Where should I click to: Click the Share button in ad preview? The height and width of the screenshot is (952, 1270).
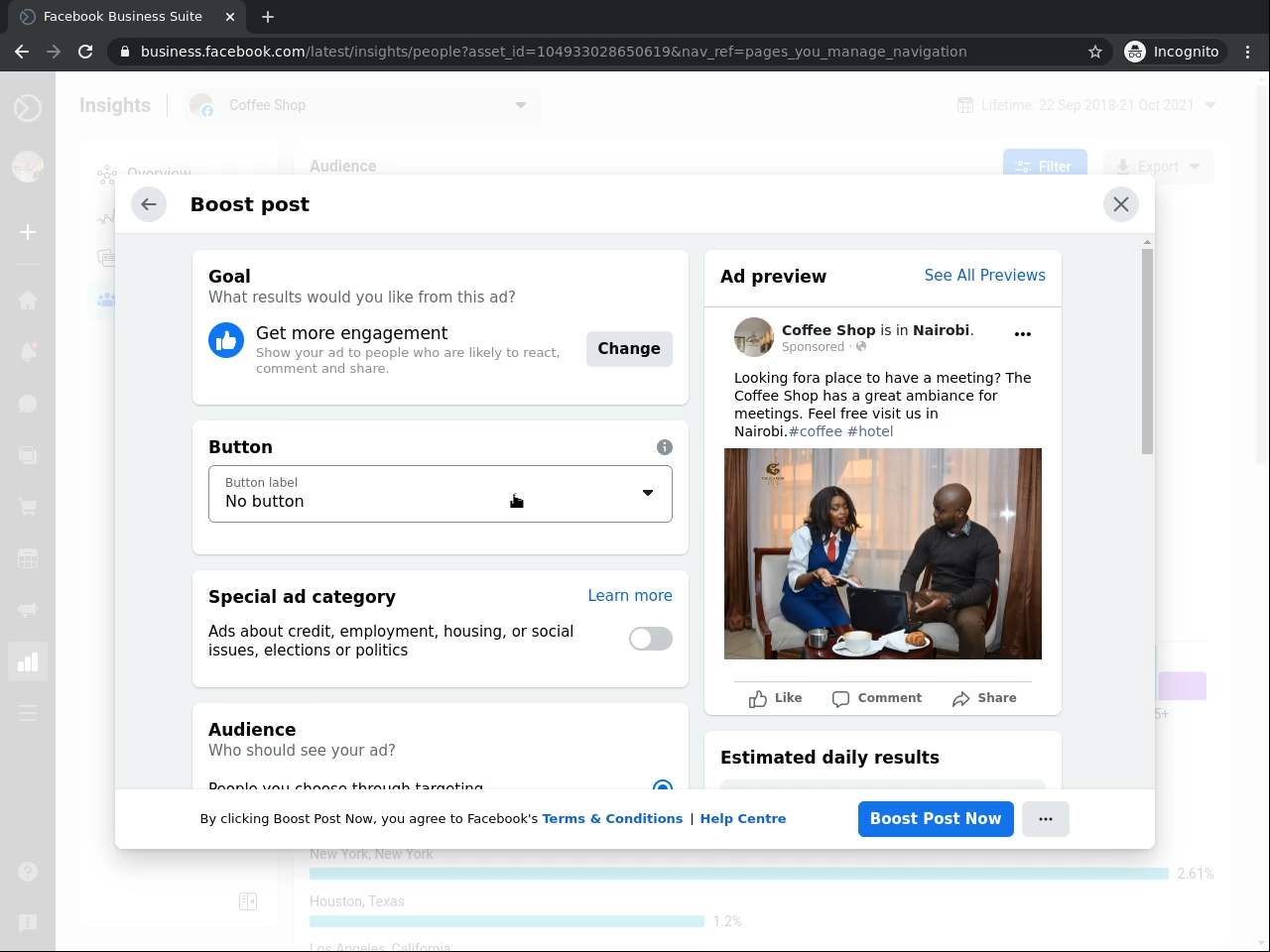tap(984, 698)
